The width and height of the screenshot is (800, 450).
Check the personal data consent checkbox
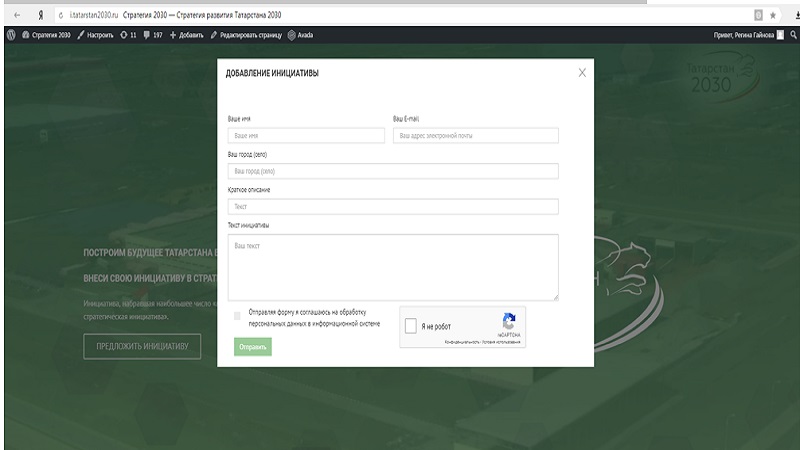237,316
